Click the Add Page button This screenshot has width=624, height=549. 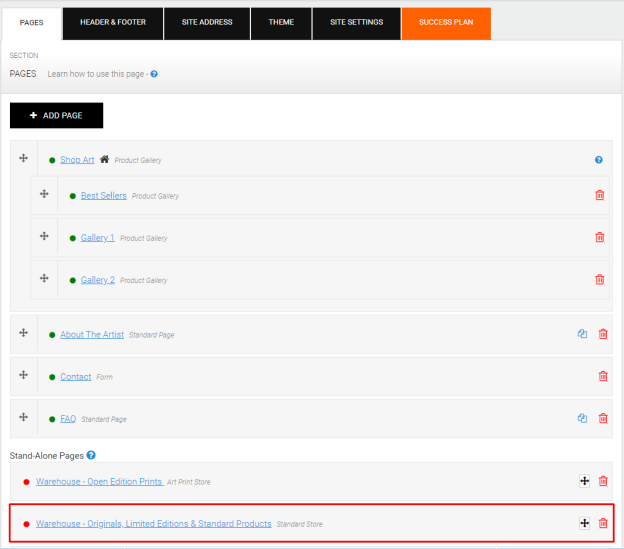point(57,115)
